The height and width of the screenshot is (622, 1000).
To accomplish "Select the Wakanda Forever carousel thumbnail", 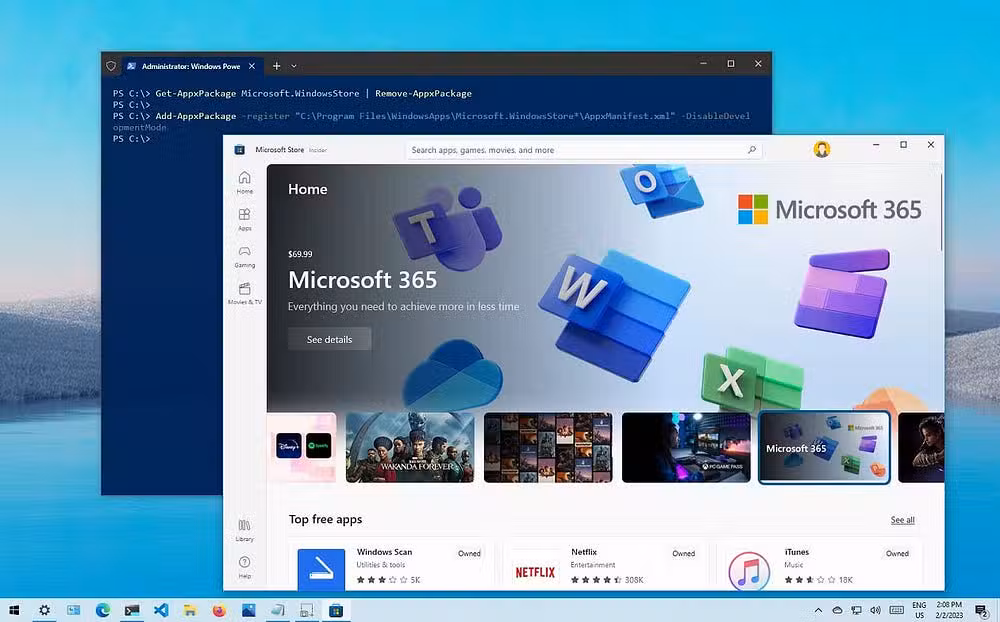I will [x=410, y=447].
